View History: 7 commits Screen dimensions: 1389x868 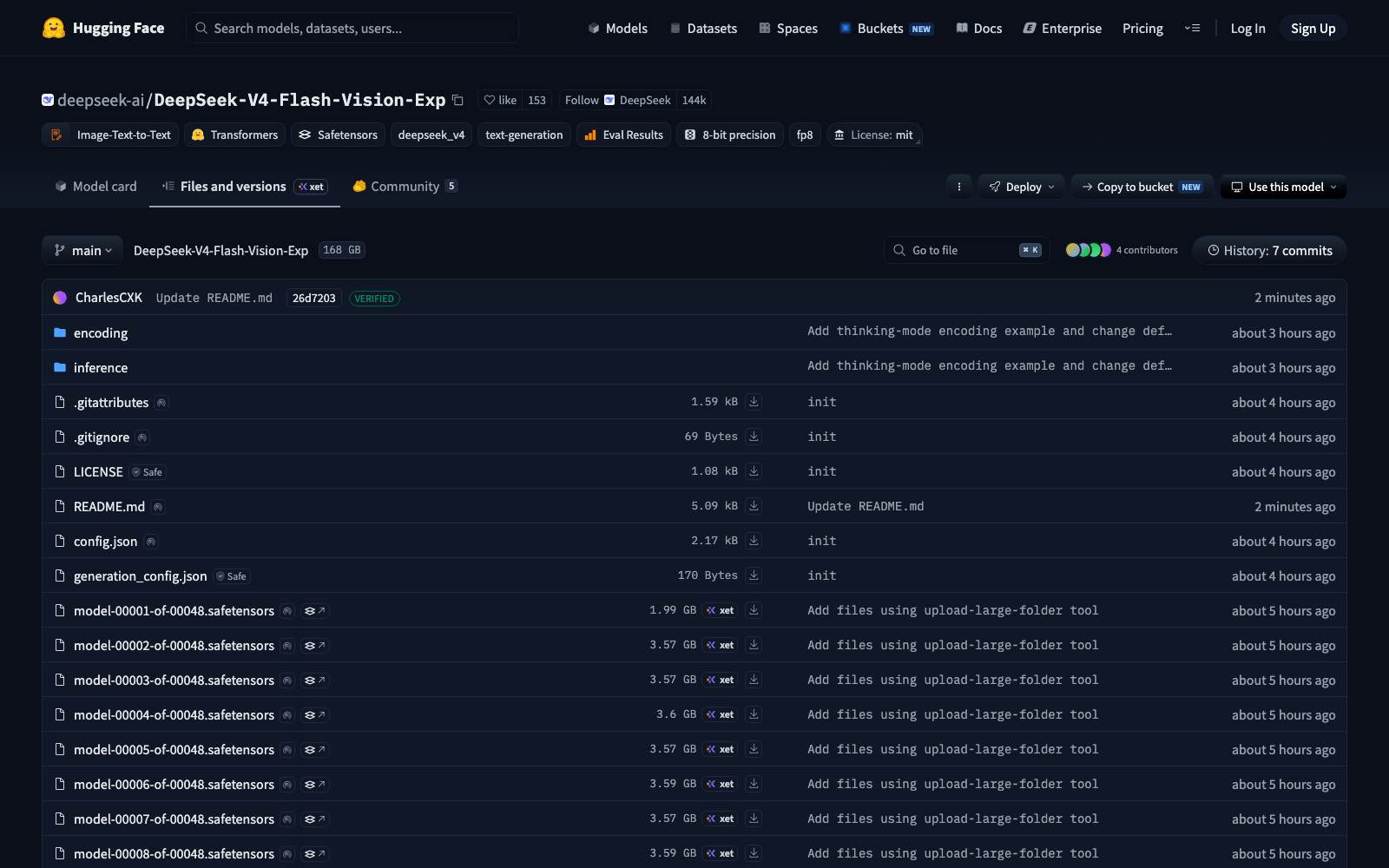coord(1269,250)
